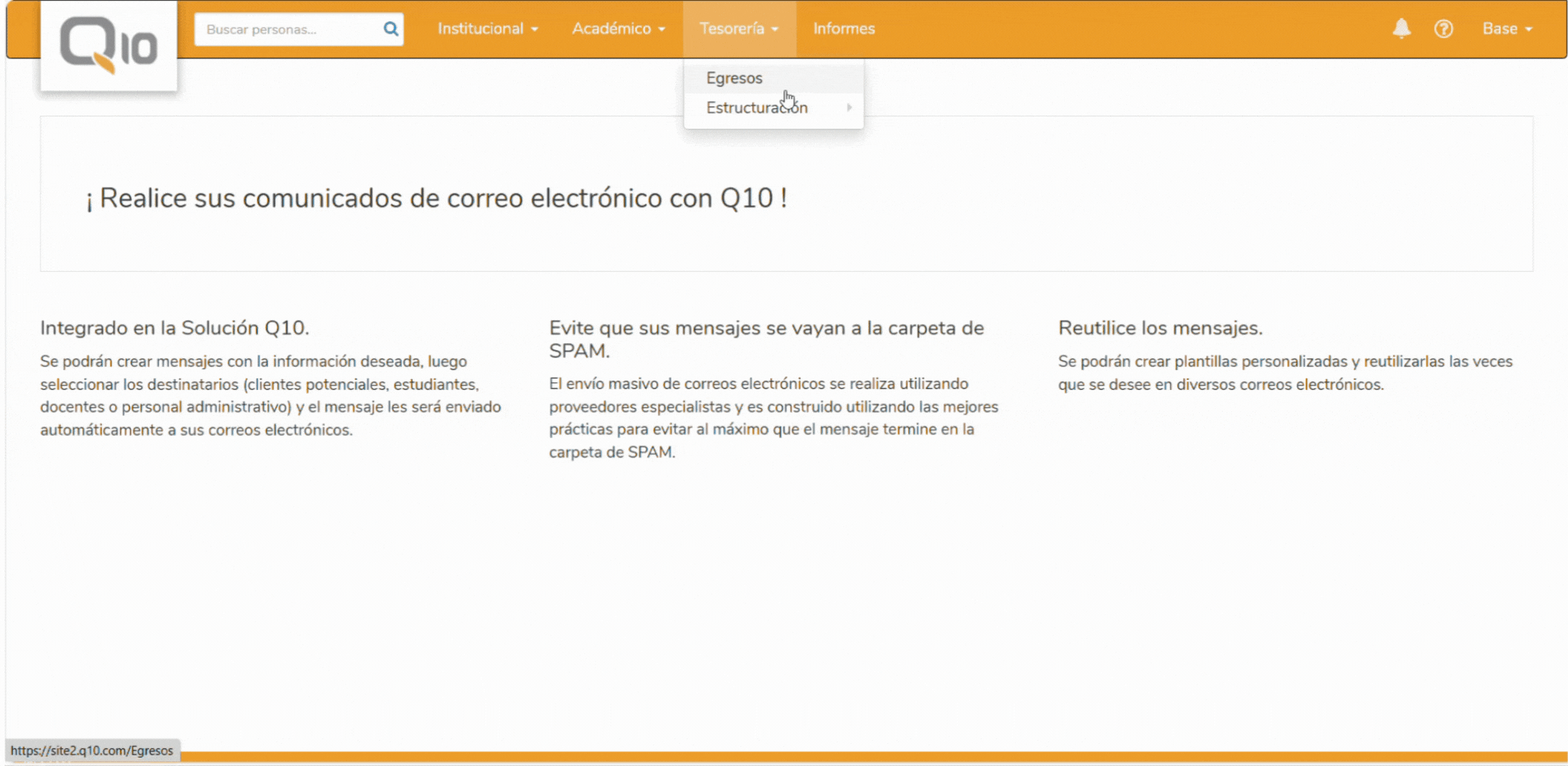Select the help icon next to Base
This screenshot has width=1568, height=766.
[1444, 28]
